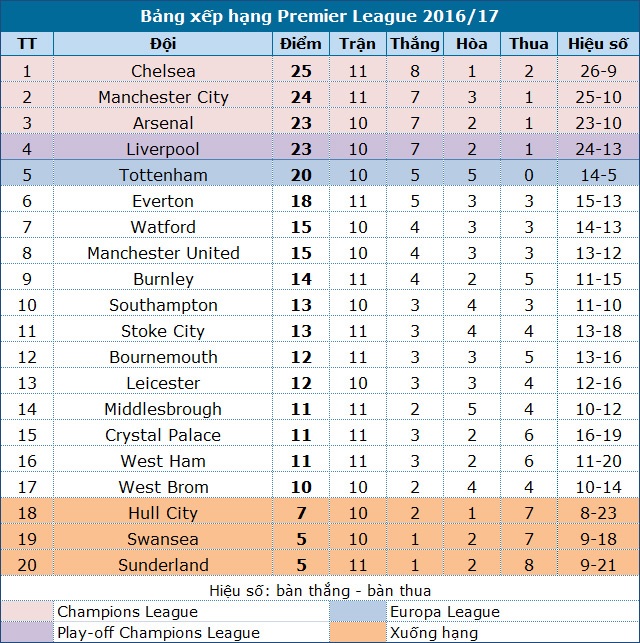This screenshot has height=643, width=640.
Task: Click the Trận column header
Action: [357, 44]
